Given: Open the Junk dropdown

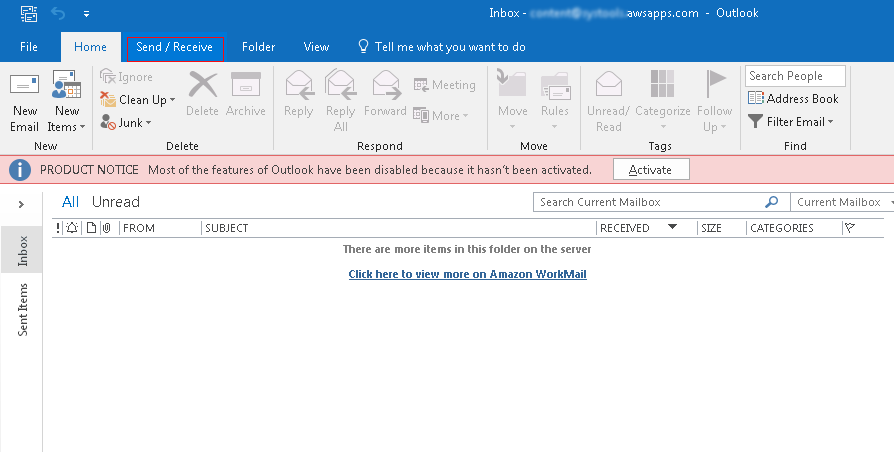Looking at the screenshot, I should pyautogui.click(x=126, y=123).
